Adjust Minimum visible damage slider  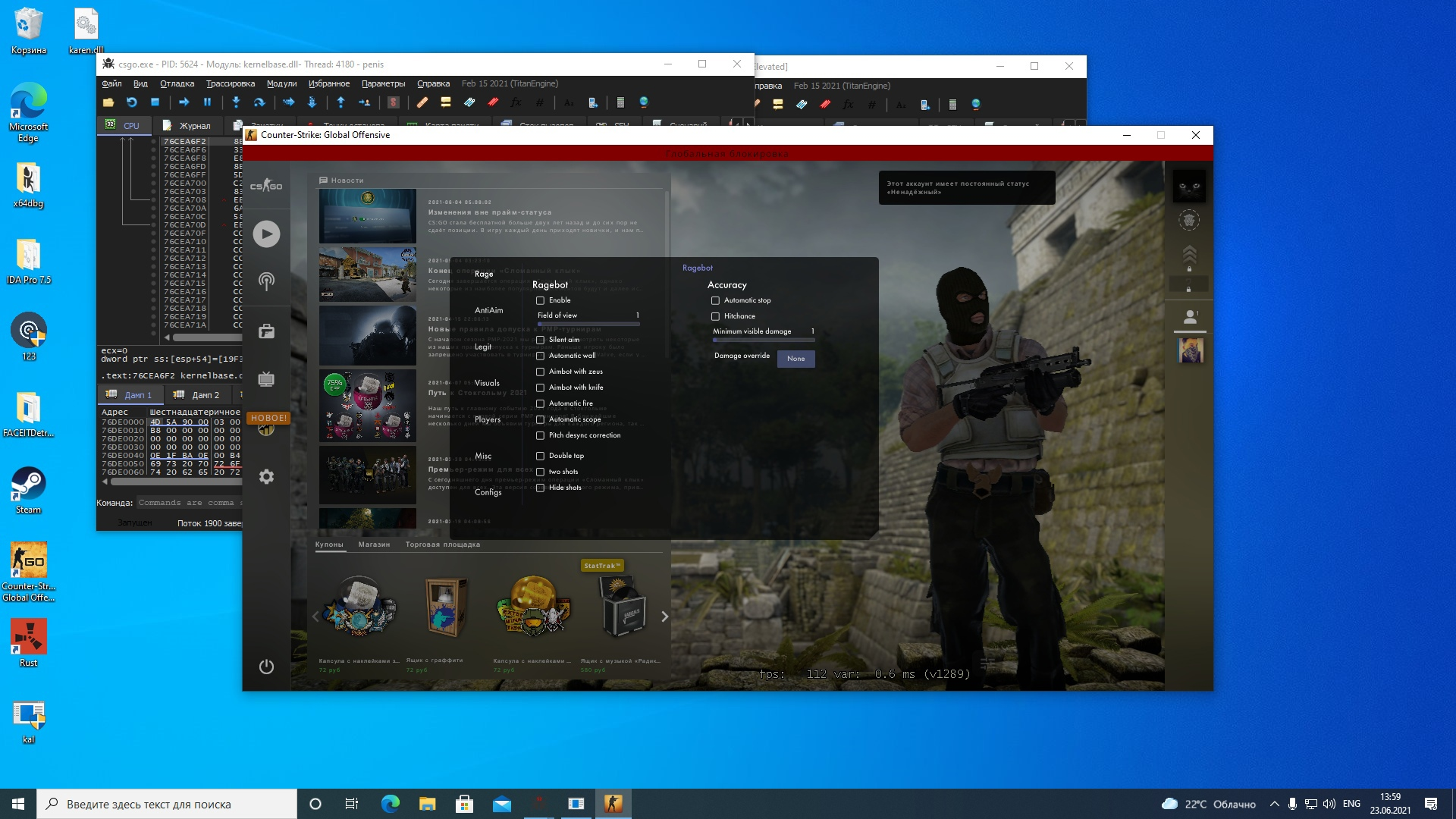764,340
